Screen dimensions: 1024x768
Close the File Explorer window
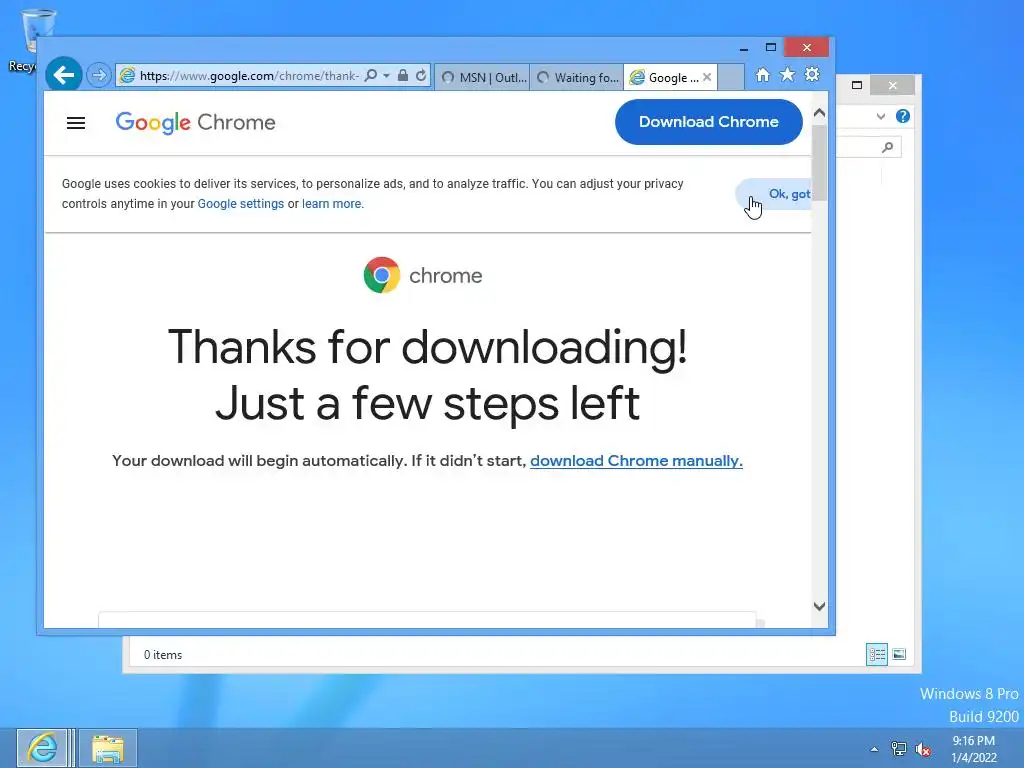893,85
